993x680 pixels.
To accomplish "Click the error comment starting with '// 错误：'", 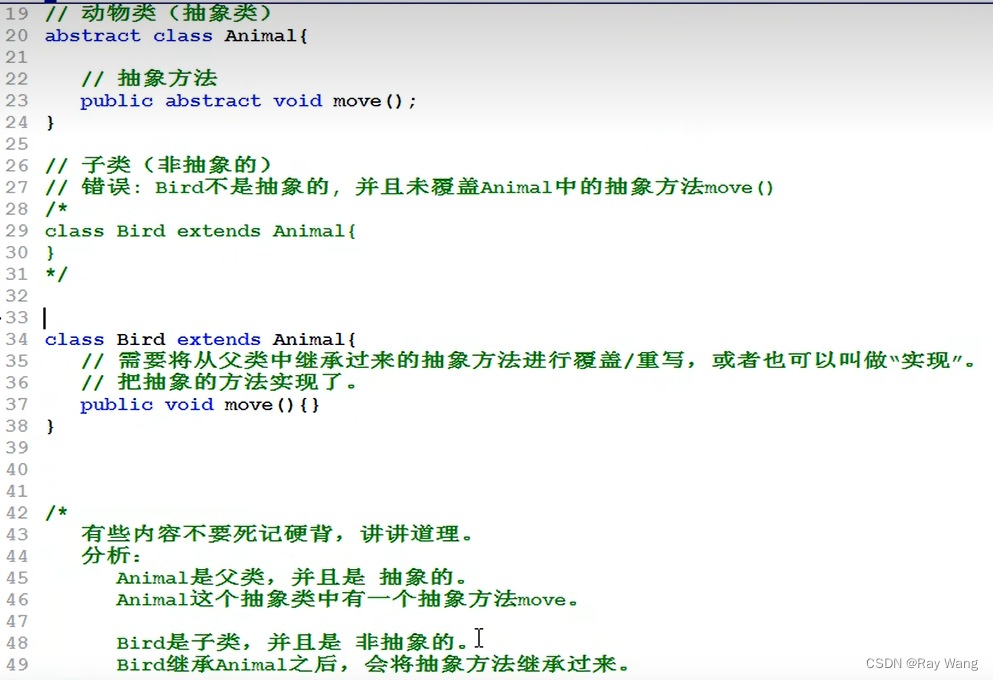I will coord(409,187).
